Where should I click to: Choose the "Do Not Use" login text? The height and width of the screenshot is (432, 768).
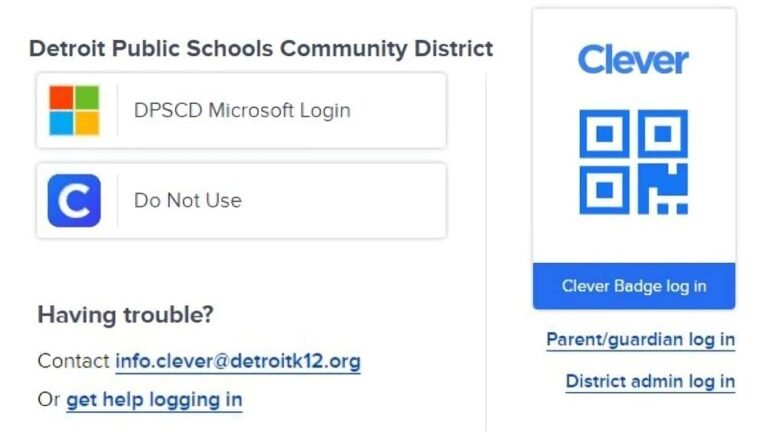pyautogui.click(x=188, y=200)
